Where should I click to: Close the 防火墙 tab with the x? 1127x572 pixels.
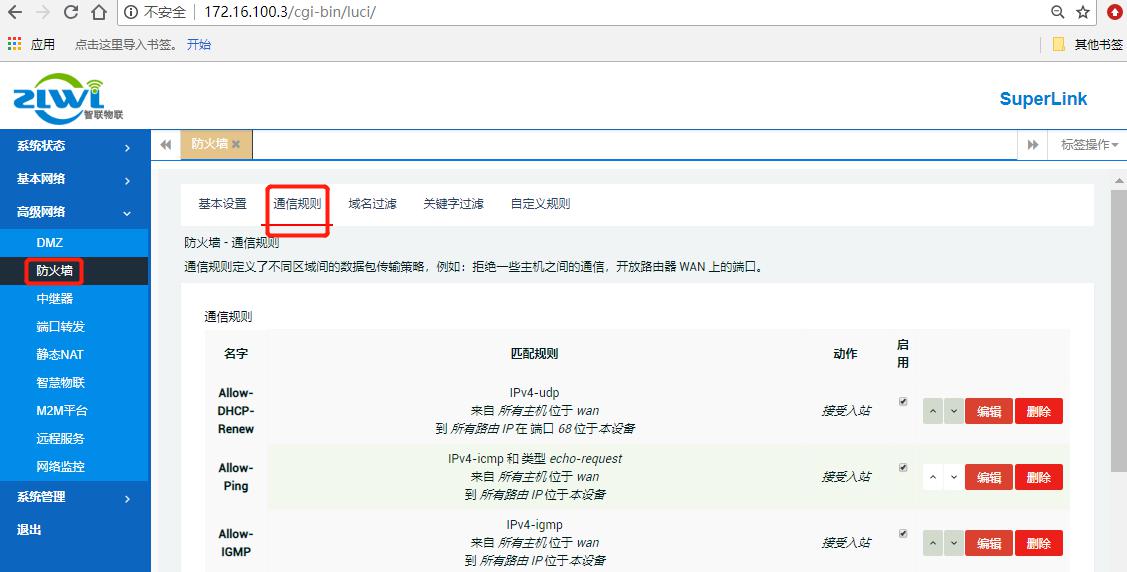coord(236,144)
